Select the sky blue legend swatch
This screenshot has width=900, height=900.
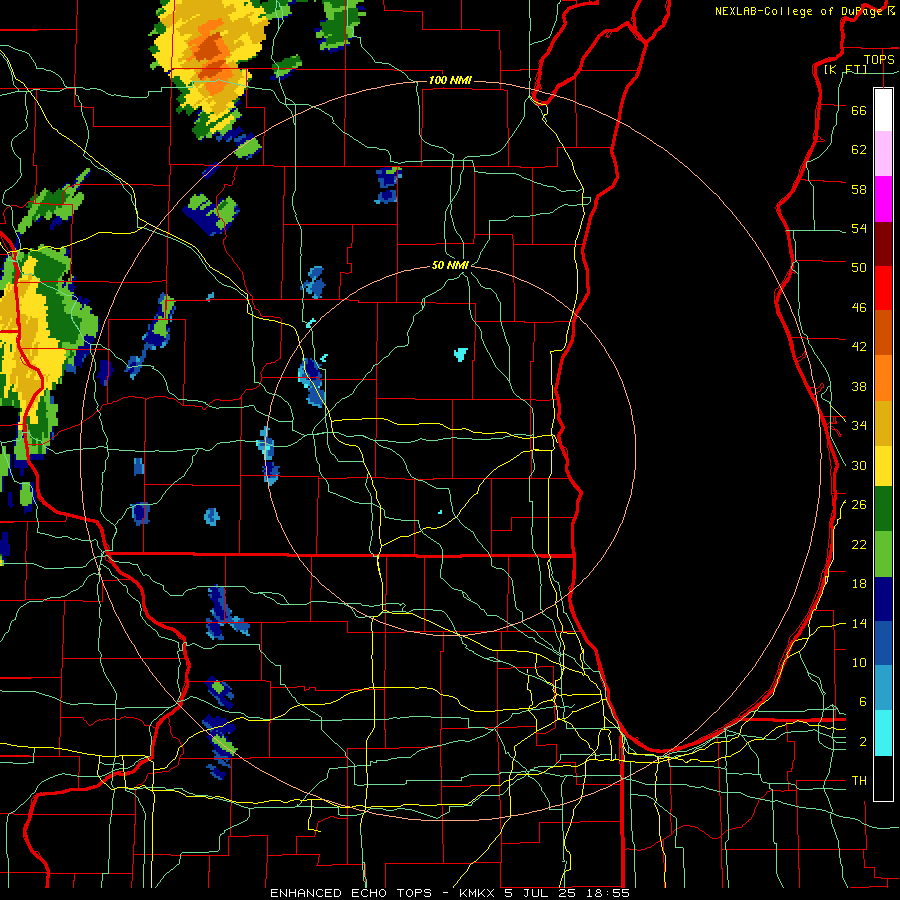(883, 688)
